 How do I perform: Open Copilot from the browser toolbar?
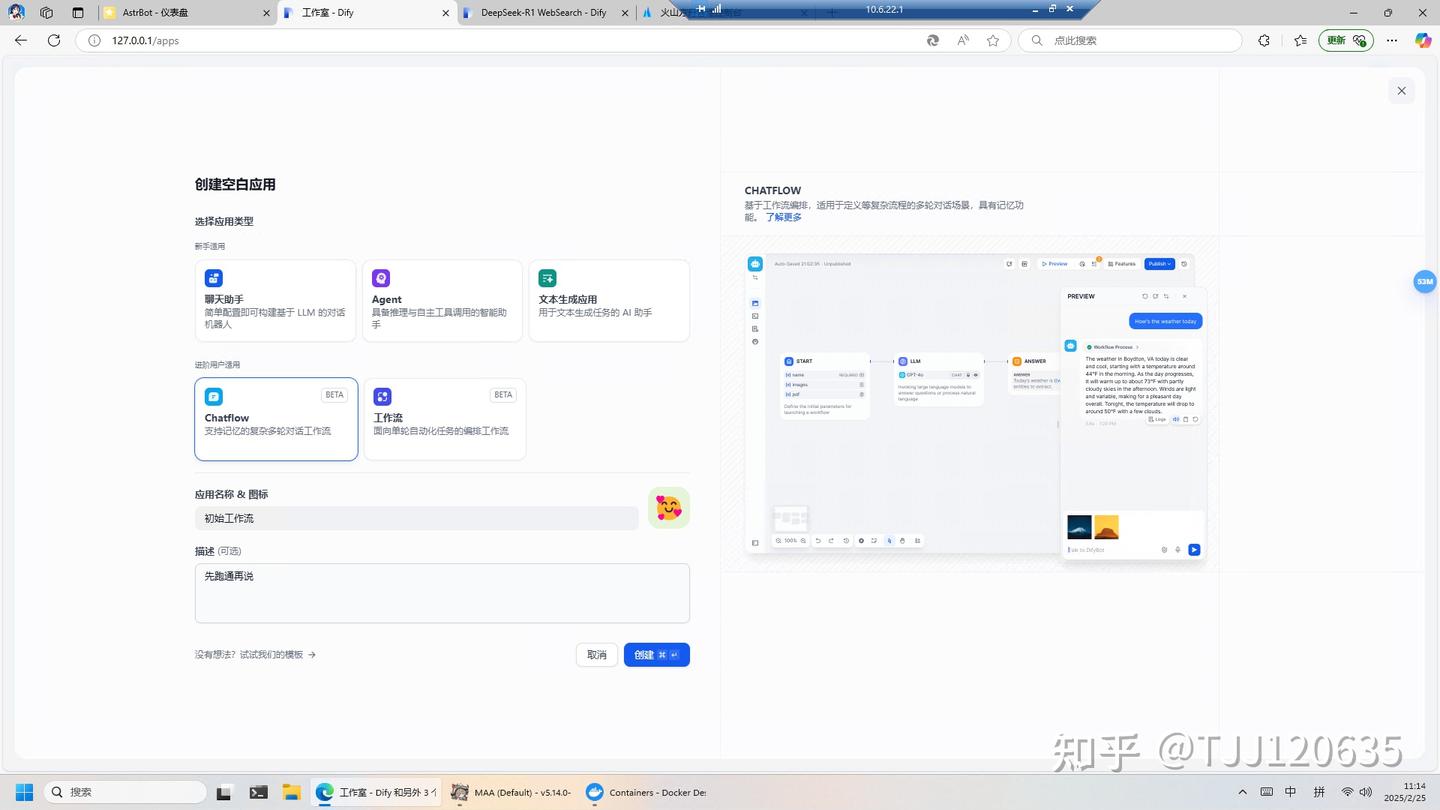1422,40
